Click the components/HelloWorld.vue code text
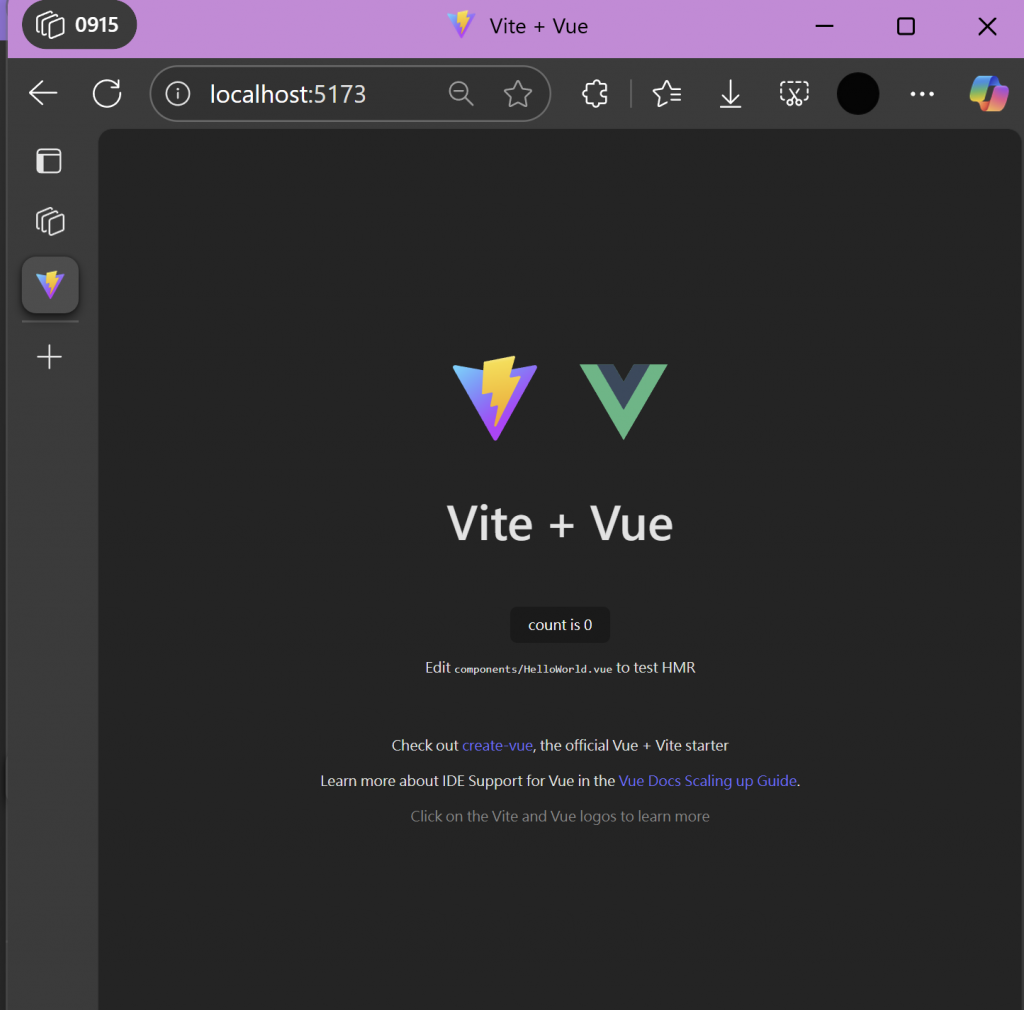Viewport: 1024px width, 1010px height. click(533, 669)
